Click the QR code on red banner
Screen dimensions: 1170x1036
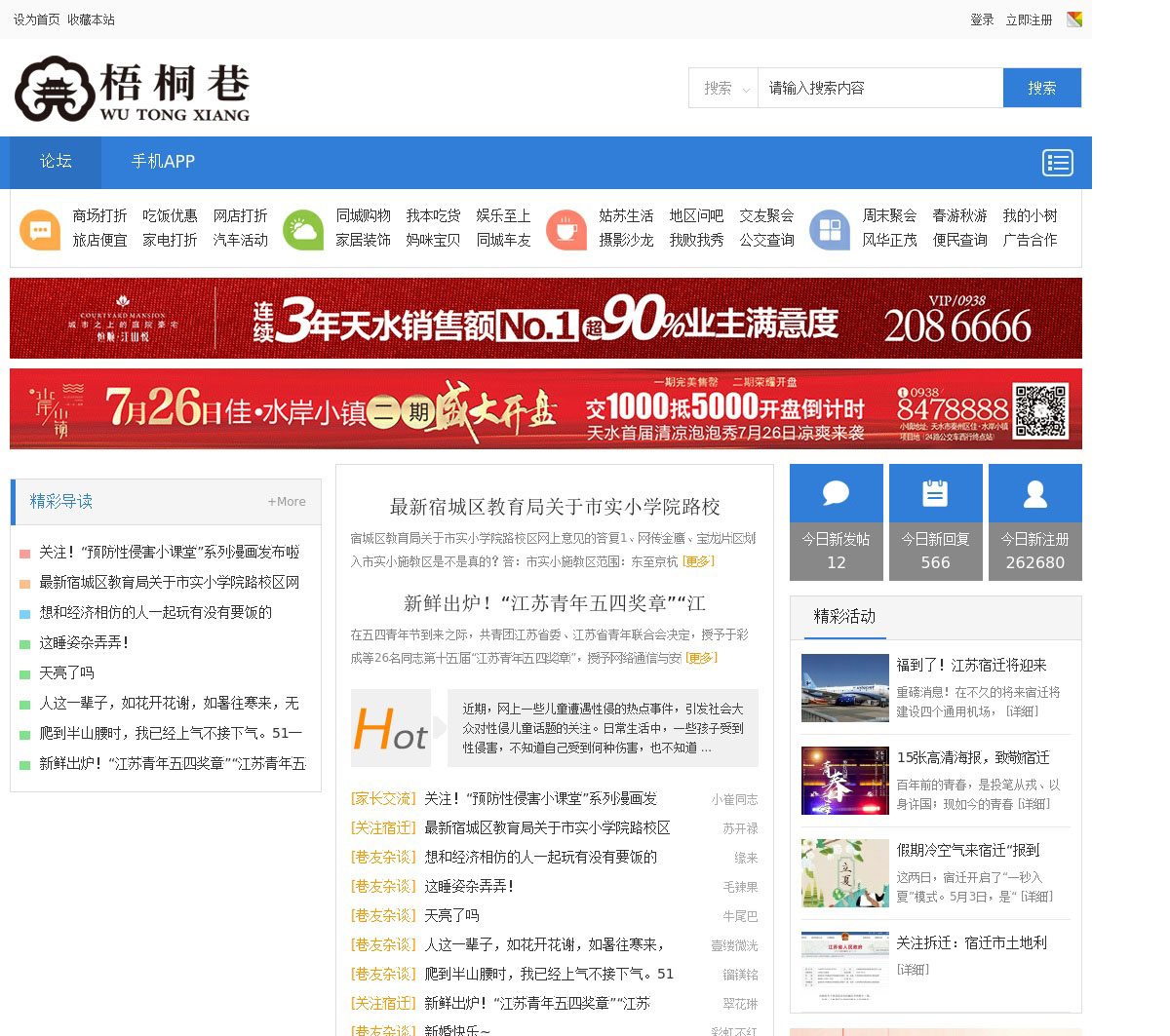(x=1040, y=410)
